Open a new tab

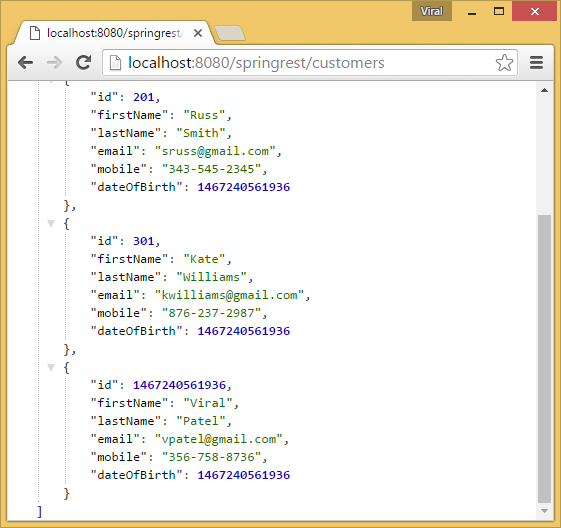230,33
